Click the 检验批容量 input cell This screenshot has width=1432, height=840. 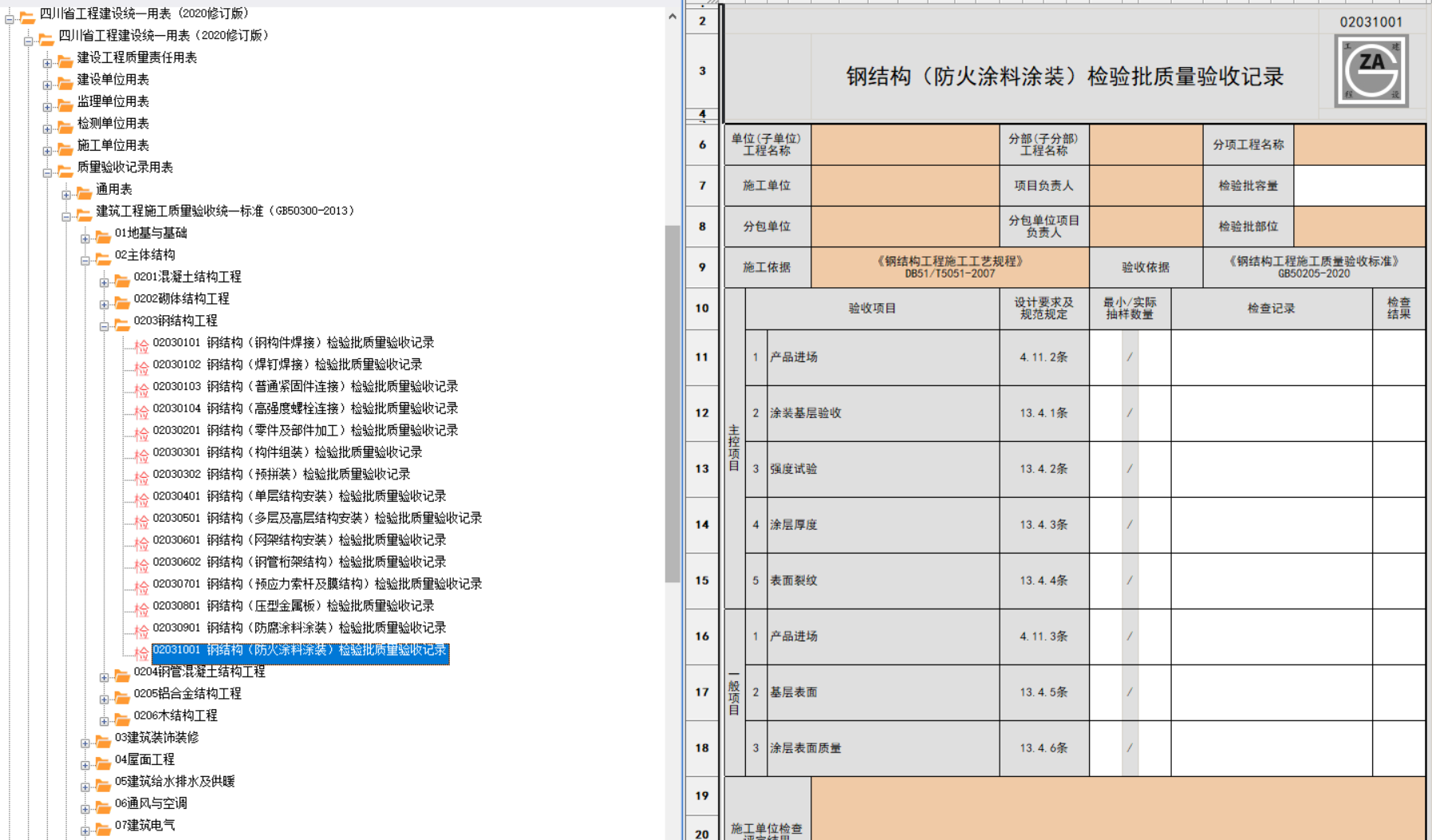(x=1359, y=185)
